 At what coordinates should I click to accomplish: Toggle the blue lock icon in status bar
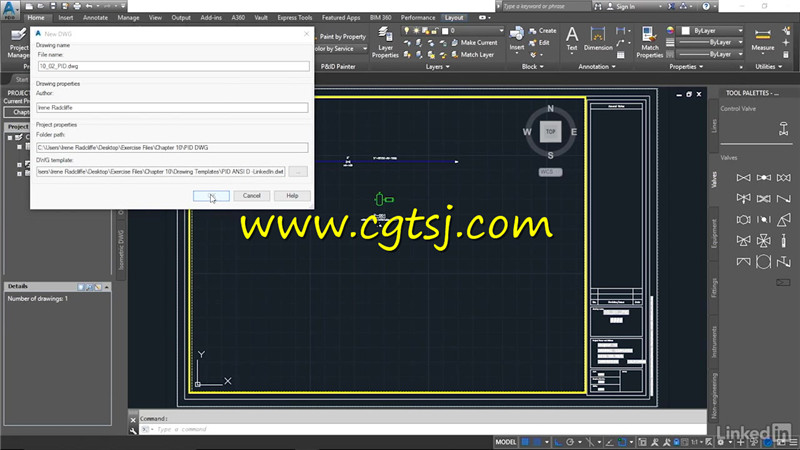[677, 442]
